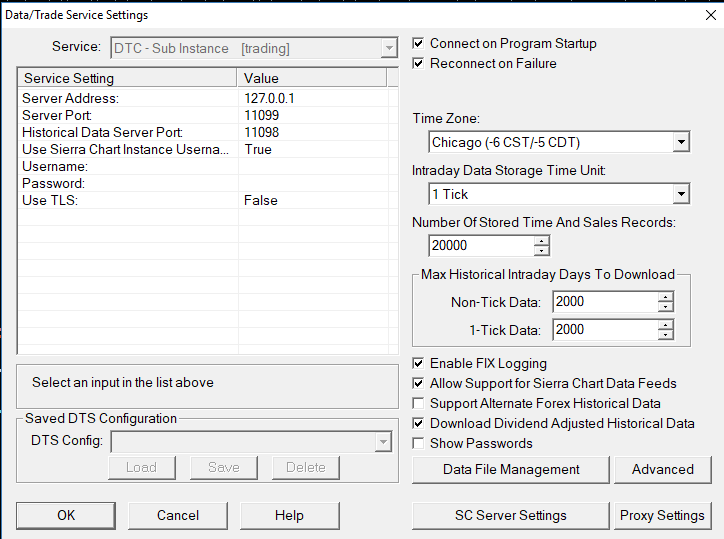Viewport: 724px width, 539px height.
Task: Decrease 1-Tick Data days spinner
Action: click(x=666, y=334)
